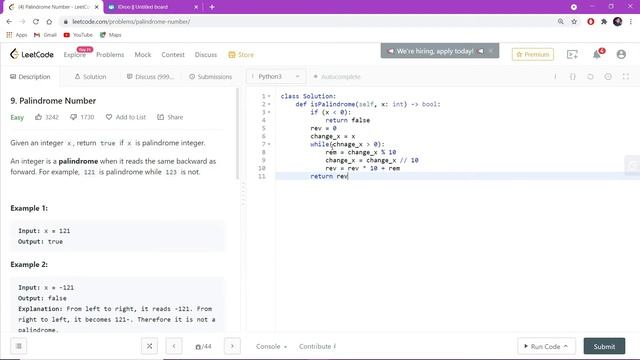
Task: Click the Easy difficulty label
Action: pyautogui.click(x=17, y=118)
